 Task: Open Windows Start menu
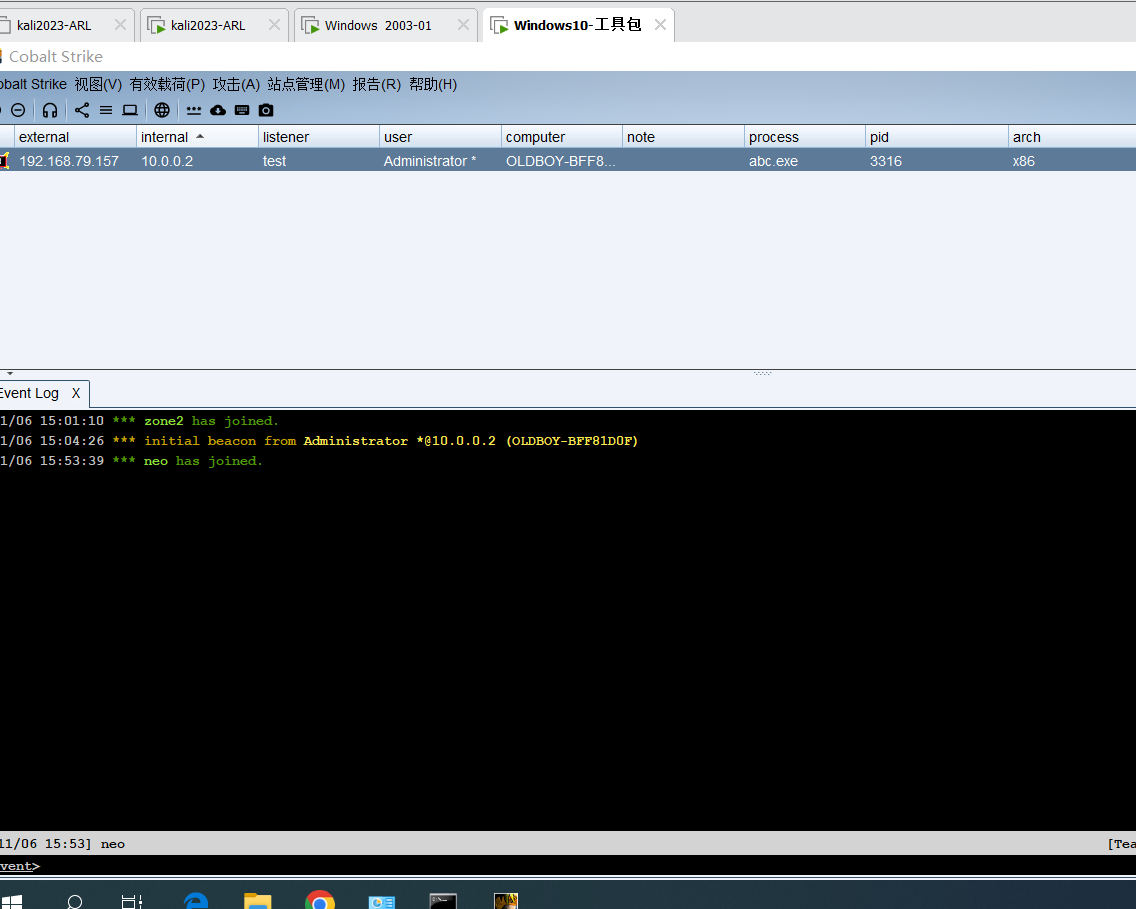point(12,902)
